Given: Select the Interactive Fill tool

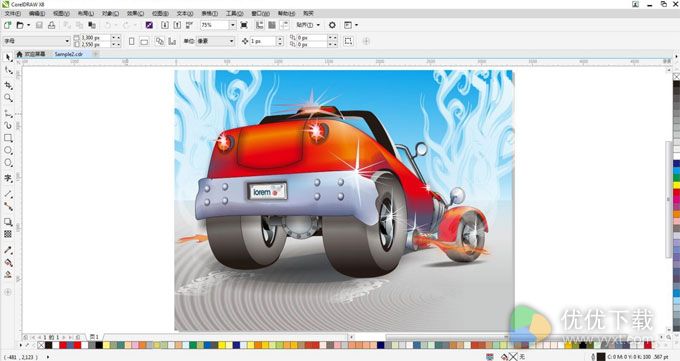Looking at the screenshot, I should point(8,262).
